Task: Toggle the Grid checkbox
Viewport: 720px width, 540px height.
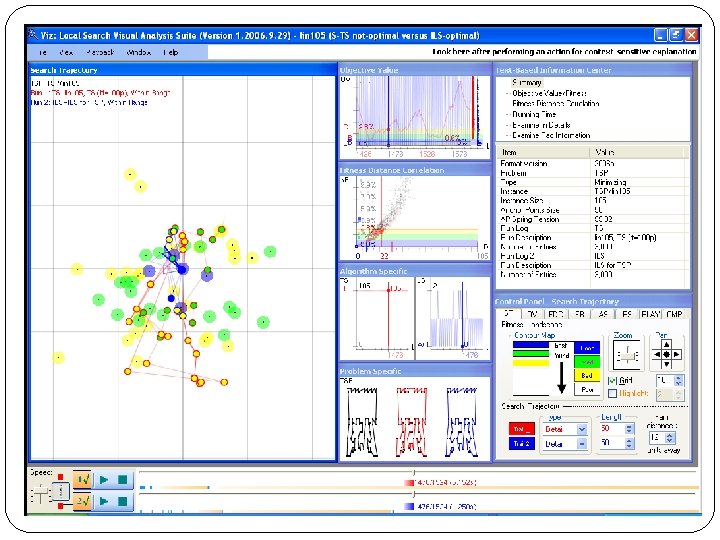Action: pos(612,381)
